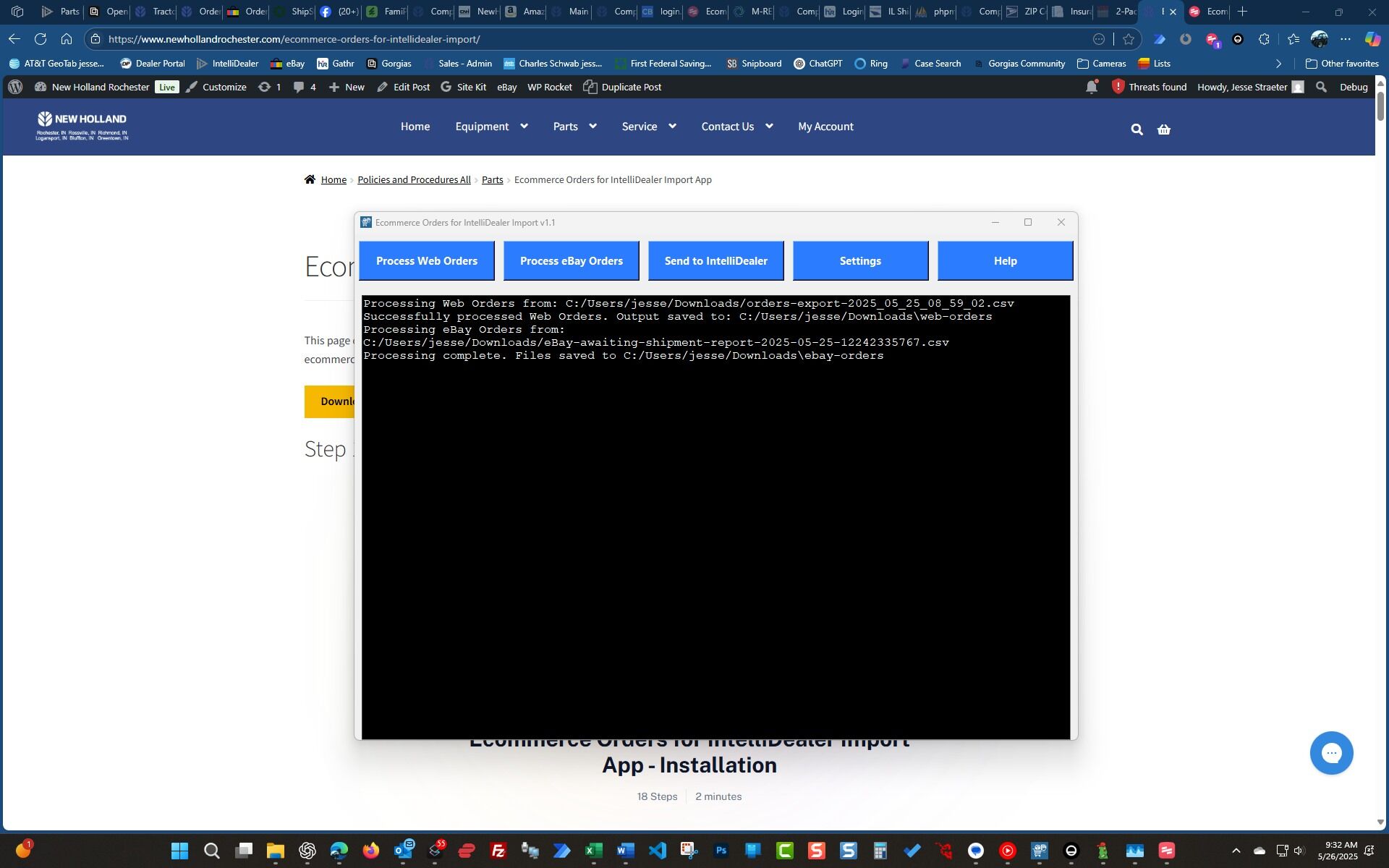Open the admin bar notifications bell
1389x868 pixels.
point(1091,87)
